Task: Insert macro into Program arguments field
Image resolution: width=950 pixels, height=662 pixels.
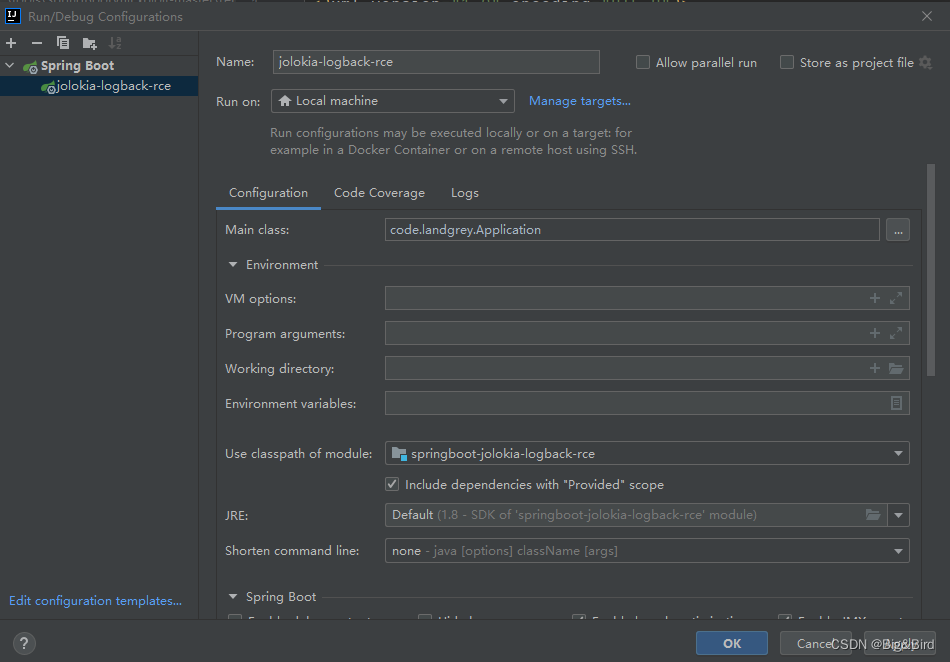Action: click(x=874, y=333)
